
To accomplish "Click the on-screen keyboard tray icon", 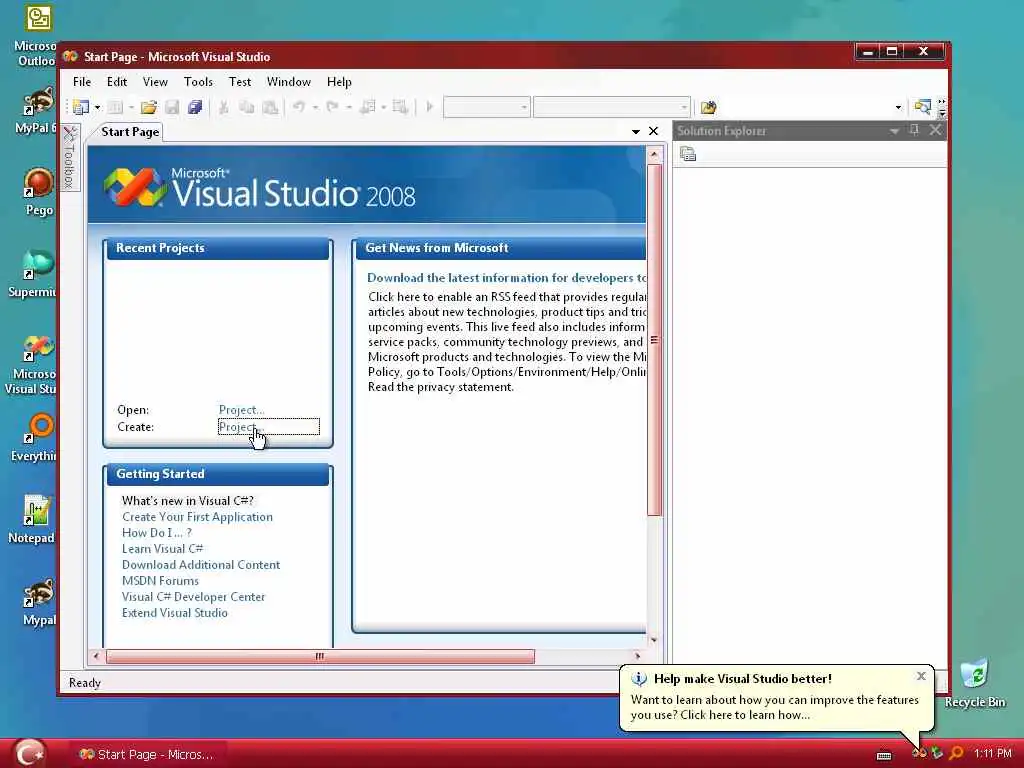I will pyautogui.click(x=884, y=755).
